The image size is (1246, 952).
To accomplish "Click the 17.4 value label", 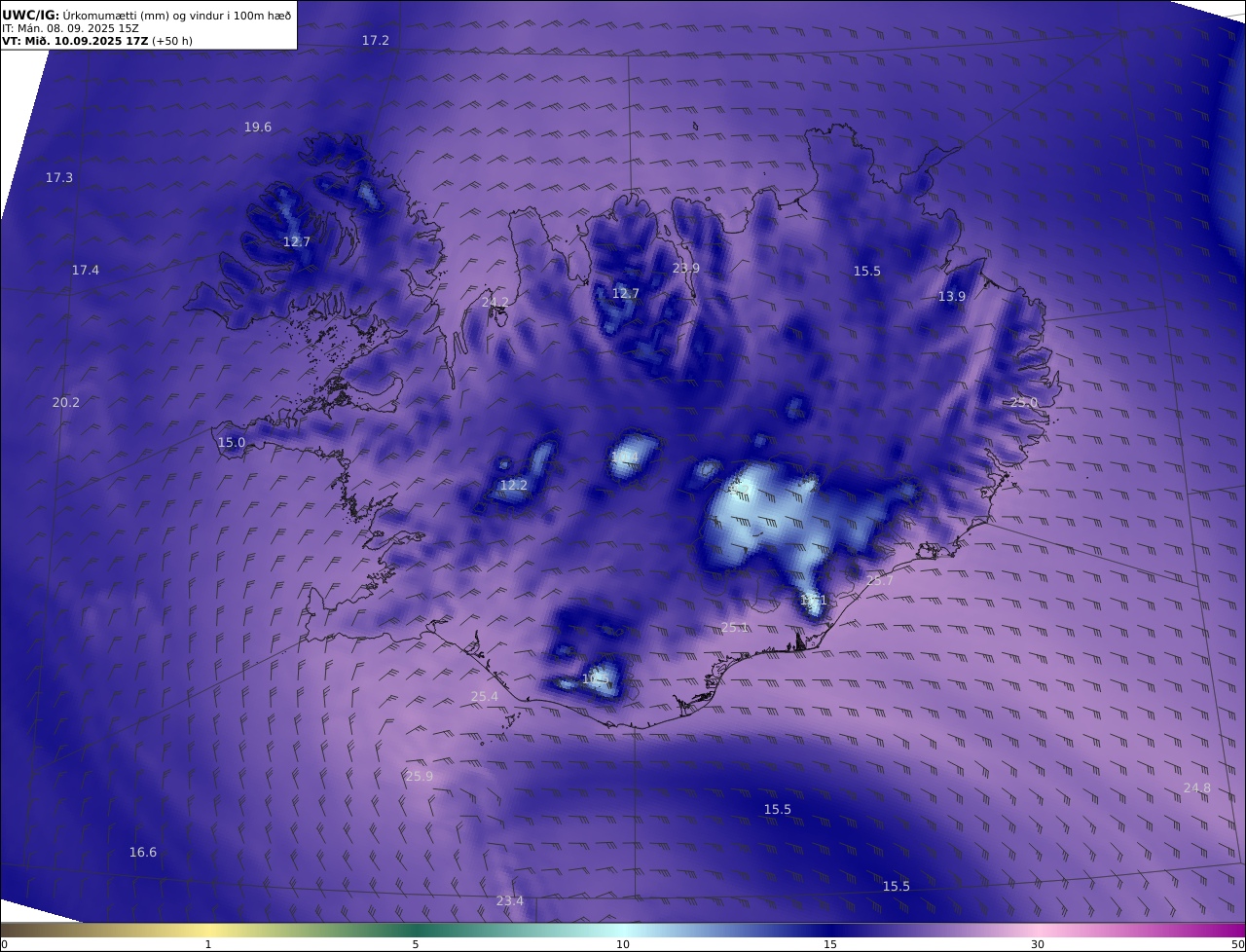I will (x=86, y=271).
